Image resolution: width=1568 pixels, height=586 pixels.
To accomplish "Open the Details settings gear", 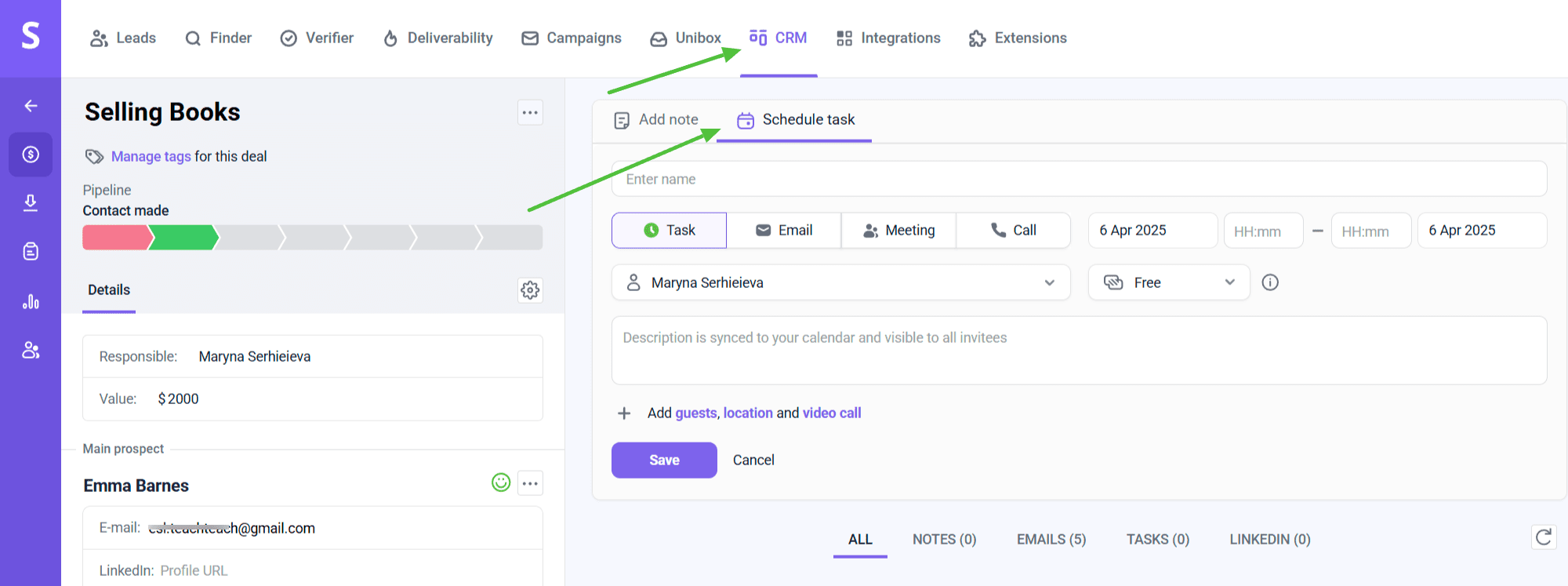I will click(x=530, y=290).
